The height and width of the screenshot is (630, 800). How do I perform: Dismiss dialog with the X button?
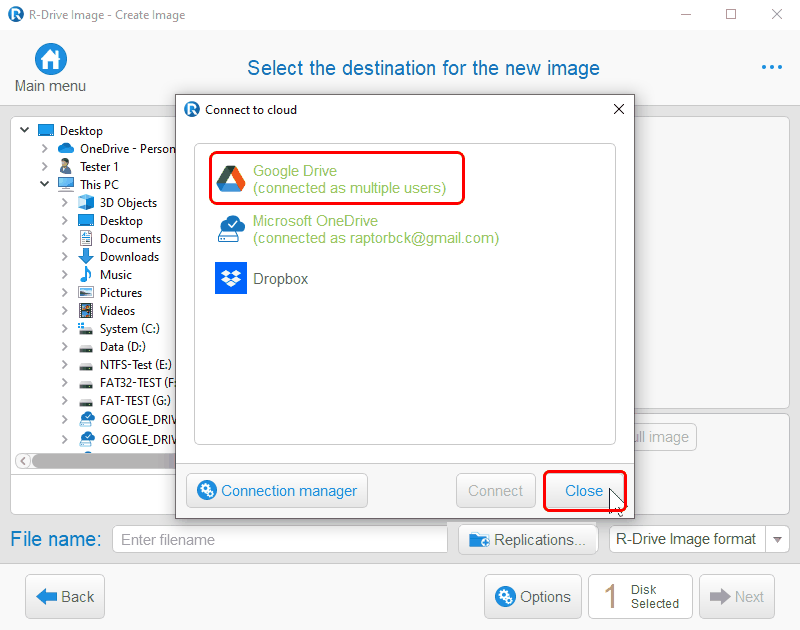pos(619,109)
